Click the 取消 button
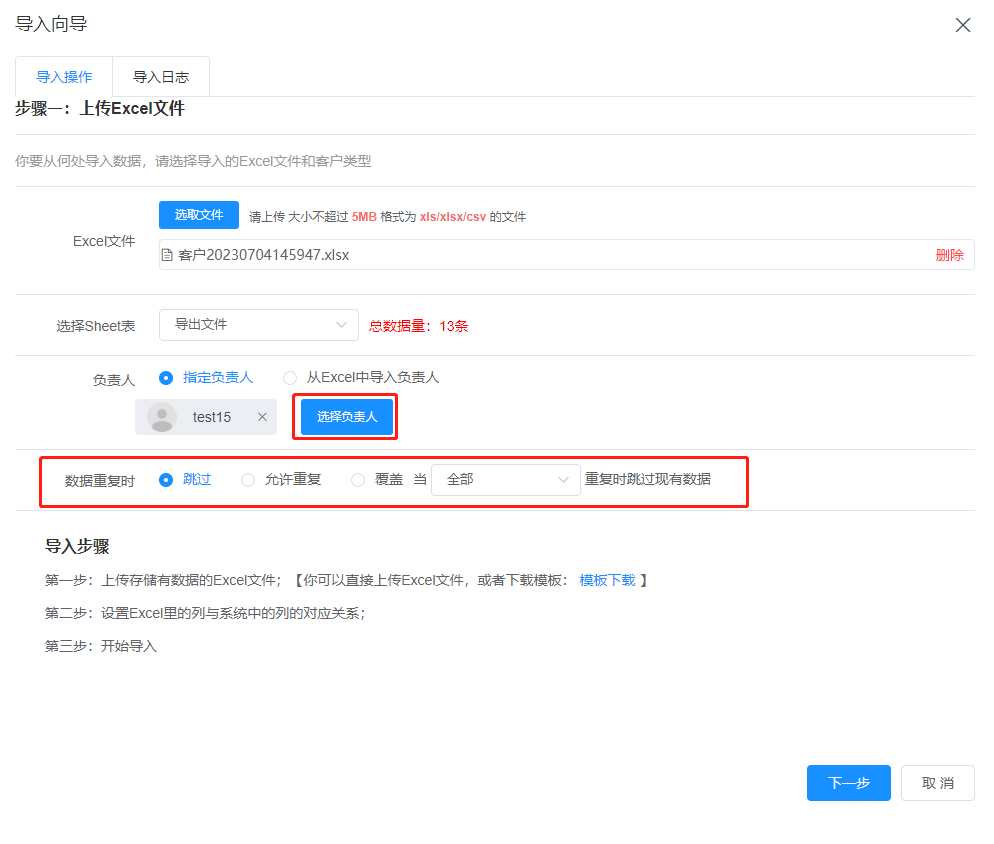This screenshot has width=994, height=844. pyautogui.click(x=937, y=783)
